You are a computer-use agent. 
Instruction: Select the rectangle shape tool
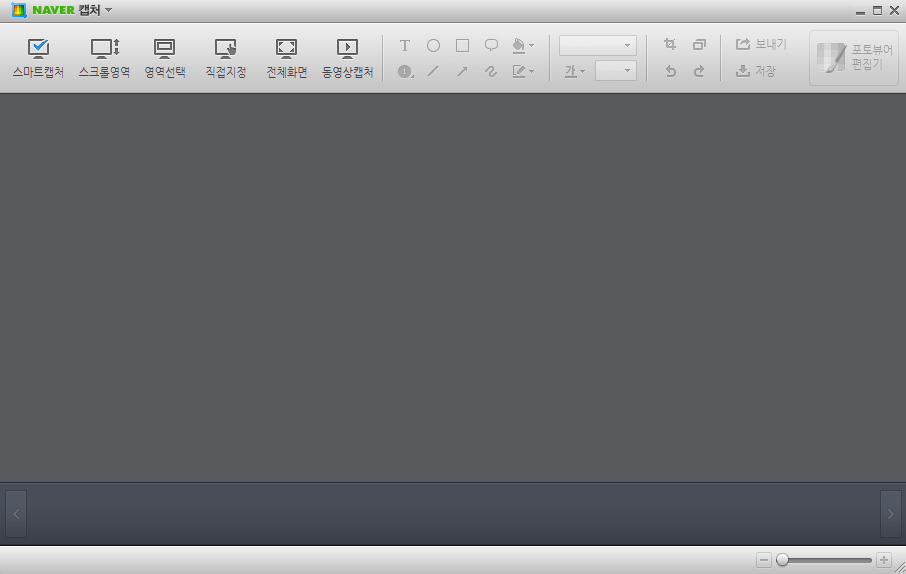[462, 45]
